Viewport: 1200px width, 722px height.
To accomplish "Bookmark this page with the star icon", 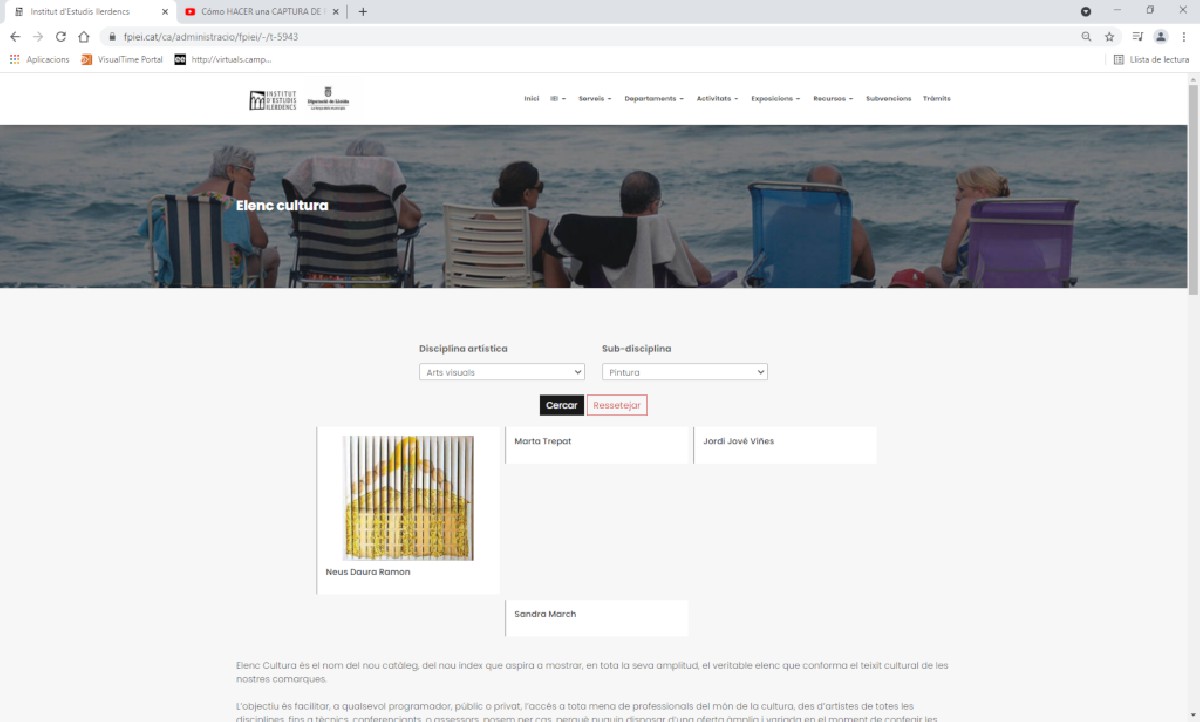I will [x=1110, y=37].
